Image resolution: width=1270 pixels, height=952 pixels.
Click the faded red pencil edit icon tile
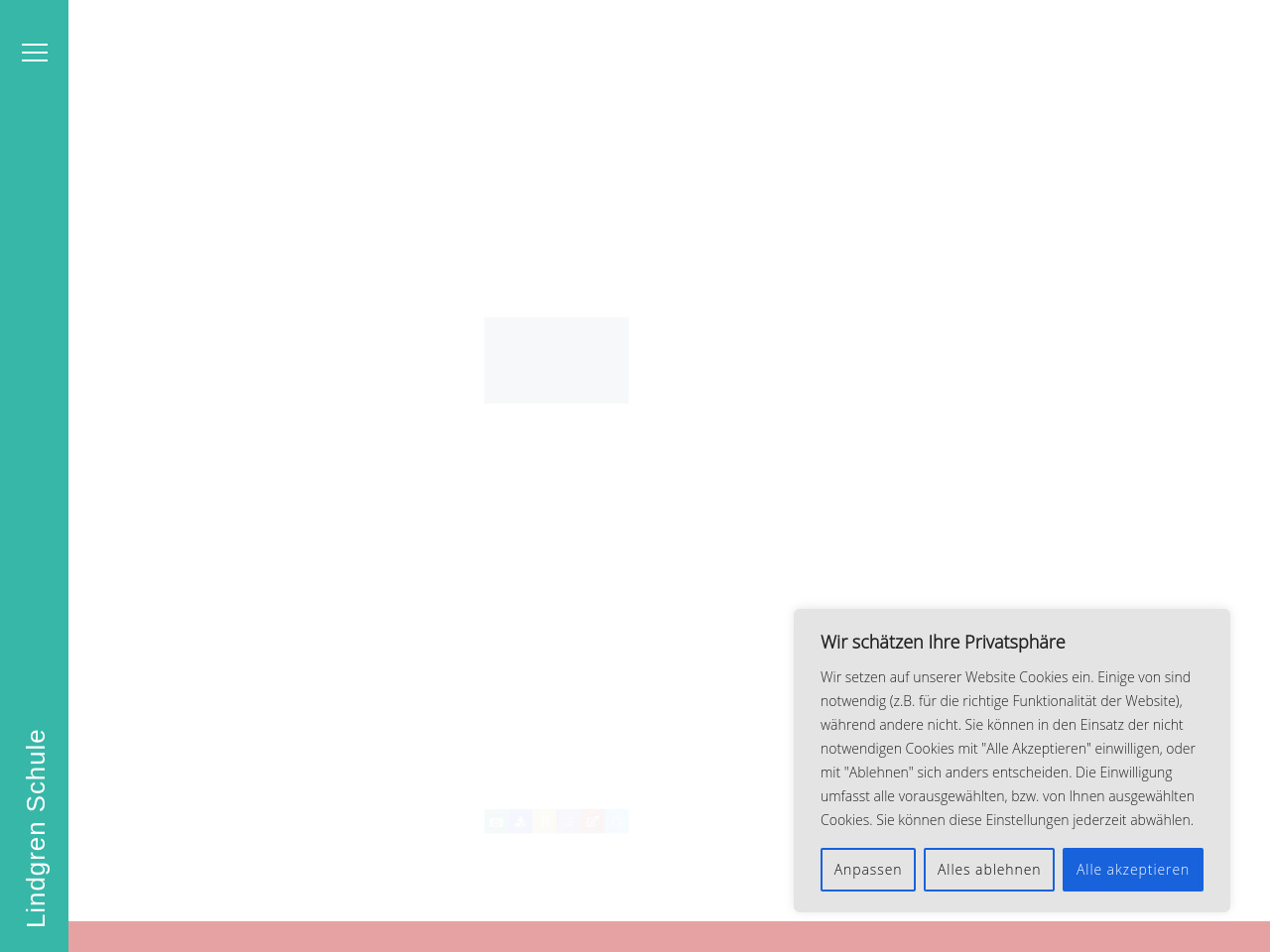(x=592, y=821)
